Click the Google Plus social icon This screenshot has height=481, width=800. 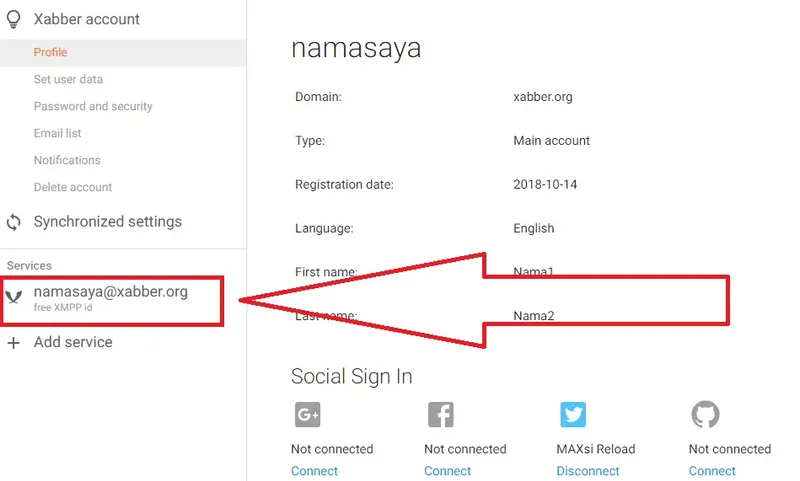click(x=307, y=415)
